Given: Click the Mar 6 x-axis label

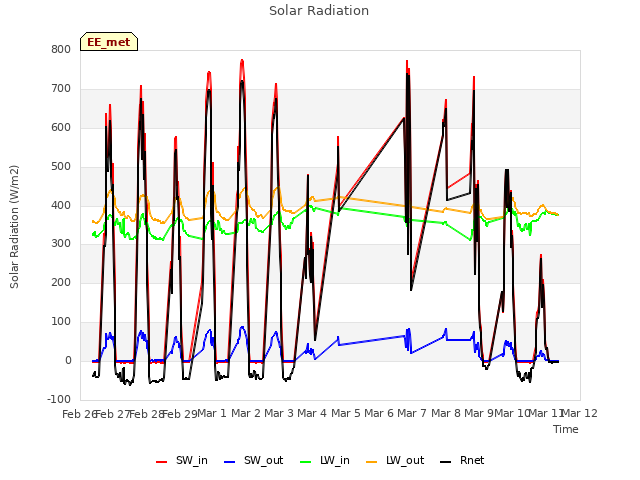Looking at the screenshot, I should click(379, 413).
